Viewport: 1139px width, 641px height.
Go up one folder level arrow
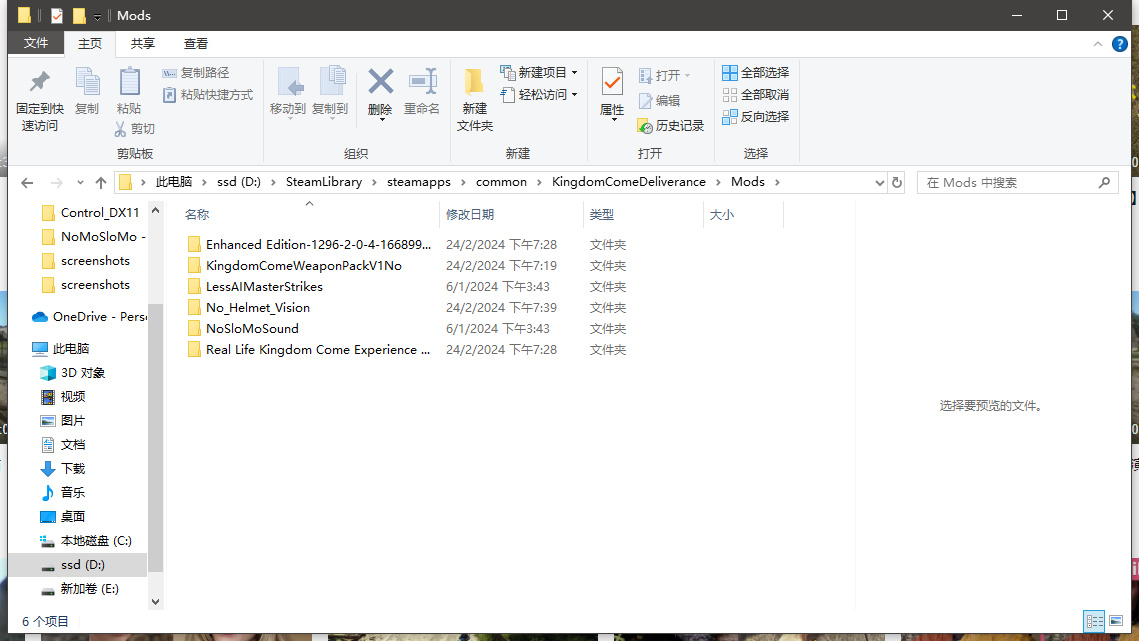pyautogui.click(x=100, y=182)
